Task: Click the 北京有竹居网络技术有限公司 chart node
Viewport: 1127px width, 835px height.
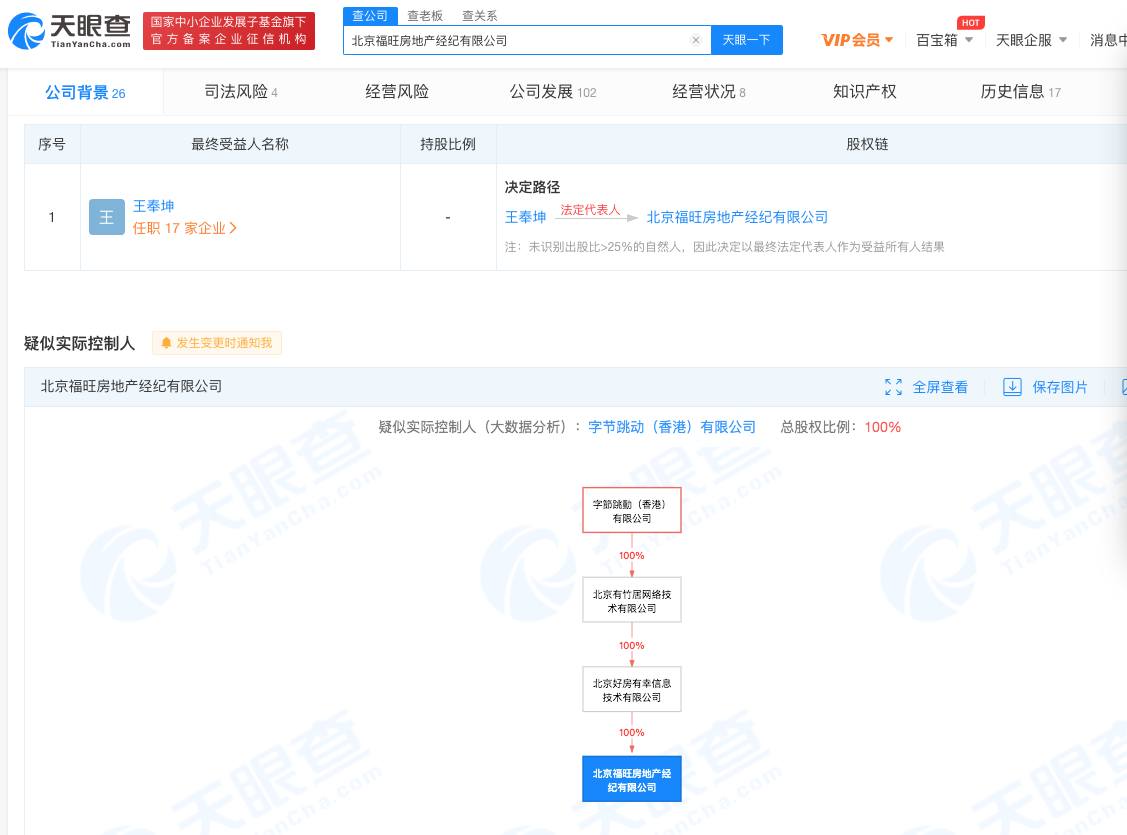Action: click(x=632, y=600)
